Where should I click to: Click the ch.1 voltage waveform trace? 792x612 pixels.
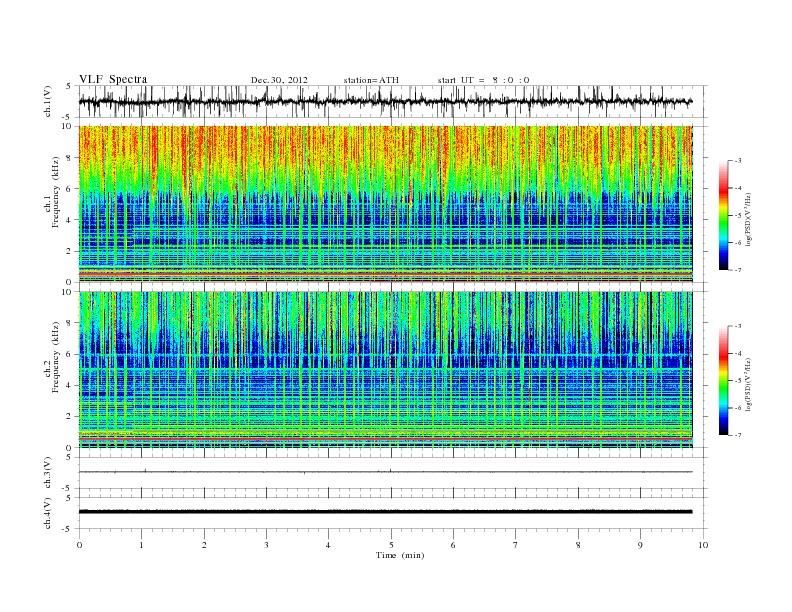(385, 101)
